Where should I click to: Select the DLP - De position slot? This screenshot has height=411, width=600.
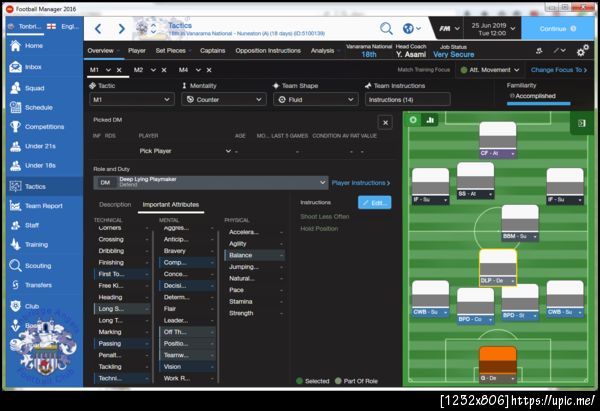[497, 267]
